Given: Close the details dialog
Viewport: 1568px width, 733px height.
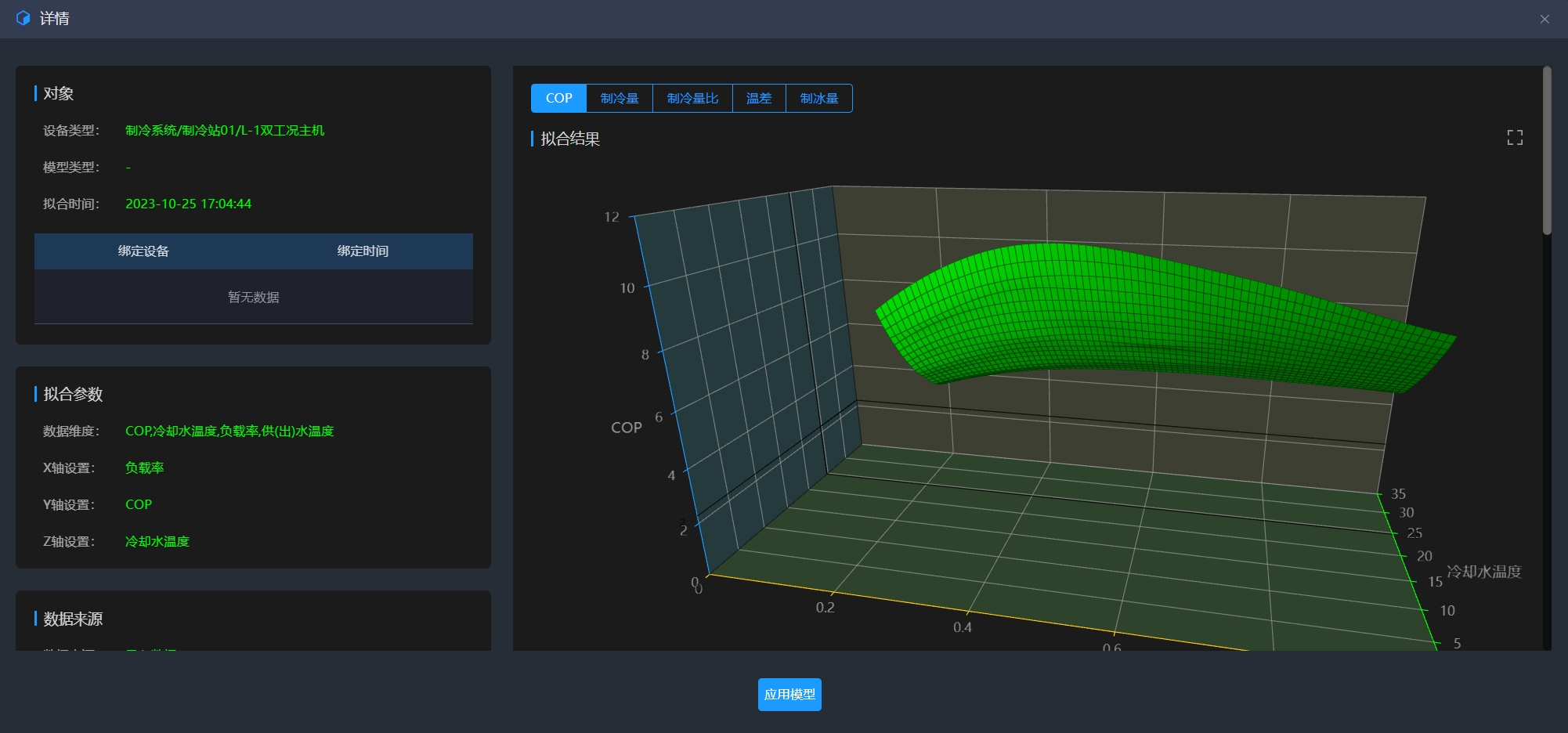Looking at the screenshot, I should click(1544, 20).
